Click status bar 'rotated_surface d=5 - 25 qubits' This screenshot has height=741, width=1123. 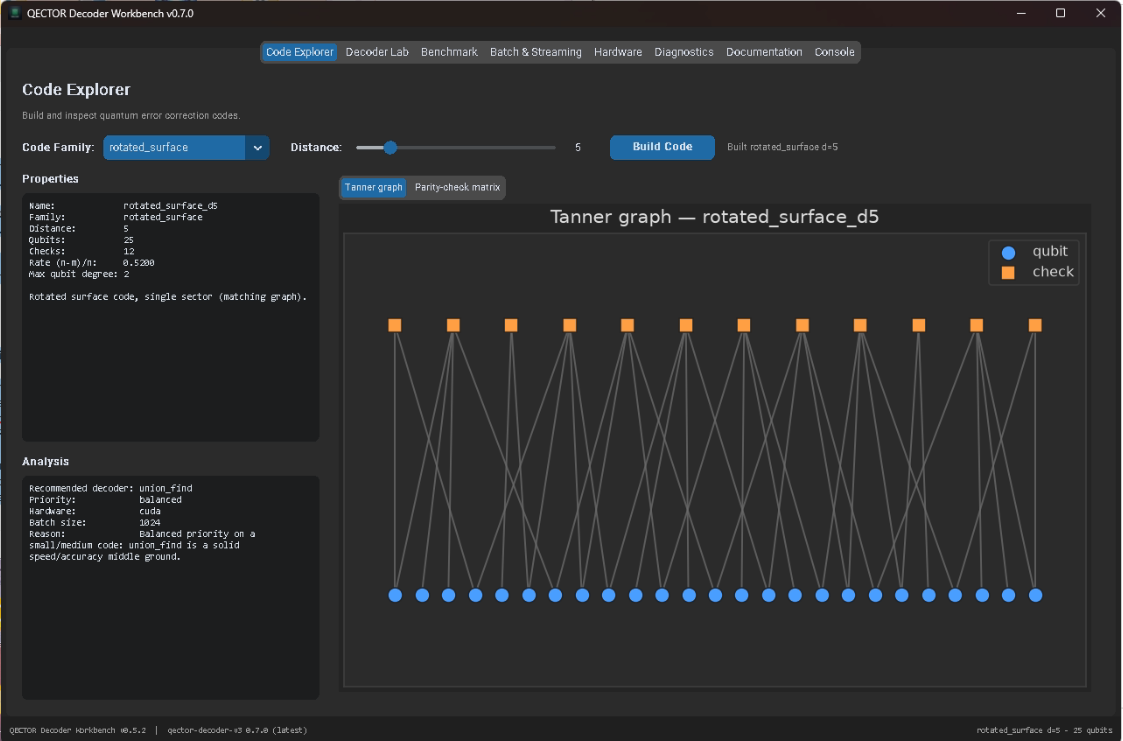tap(1044, 730)
